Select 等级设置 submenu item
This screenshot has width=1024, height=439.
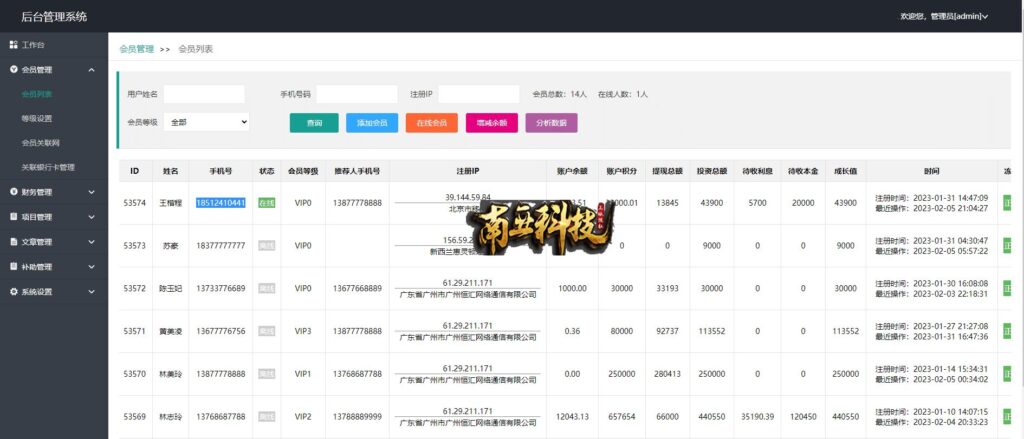(x=37, y=118)
